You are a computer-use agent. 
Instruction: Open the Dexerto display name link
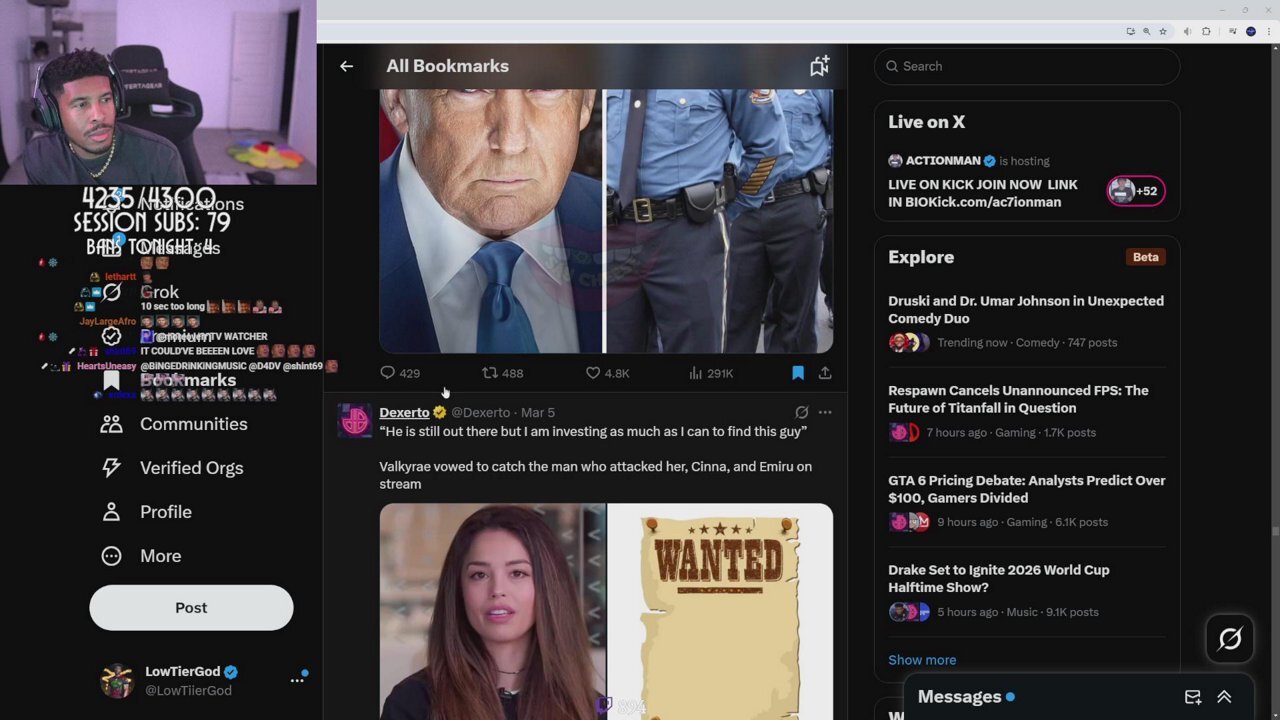pos(404,412)
